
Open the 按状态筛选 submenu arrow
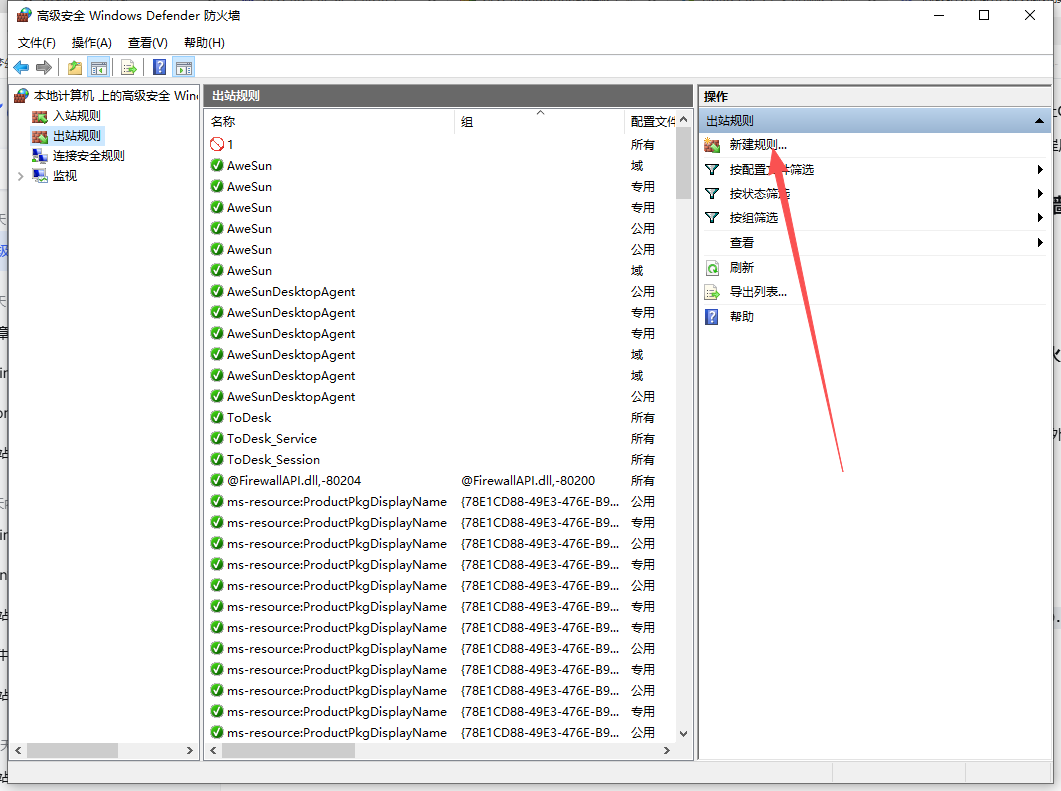tap(1040, 194)
